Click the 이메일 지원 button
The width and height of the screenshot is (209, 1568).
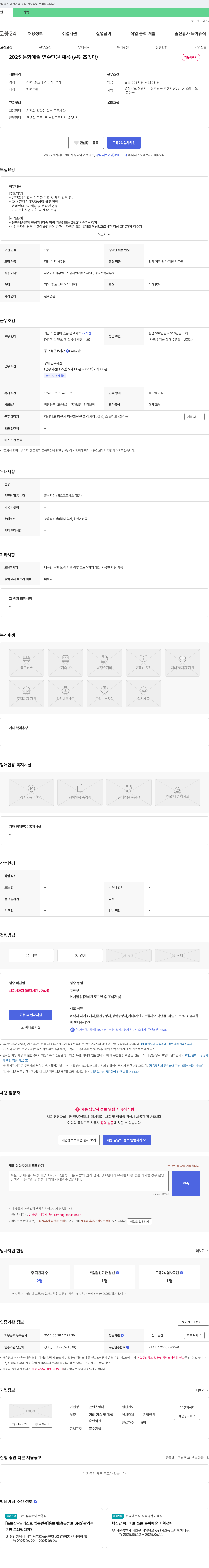tap(30, 1027)
